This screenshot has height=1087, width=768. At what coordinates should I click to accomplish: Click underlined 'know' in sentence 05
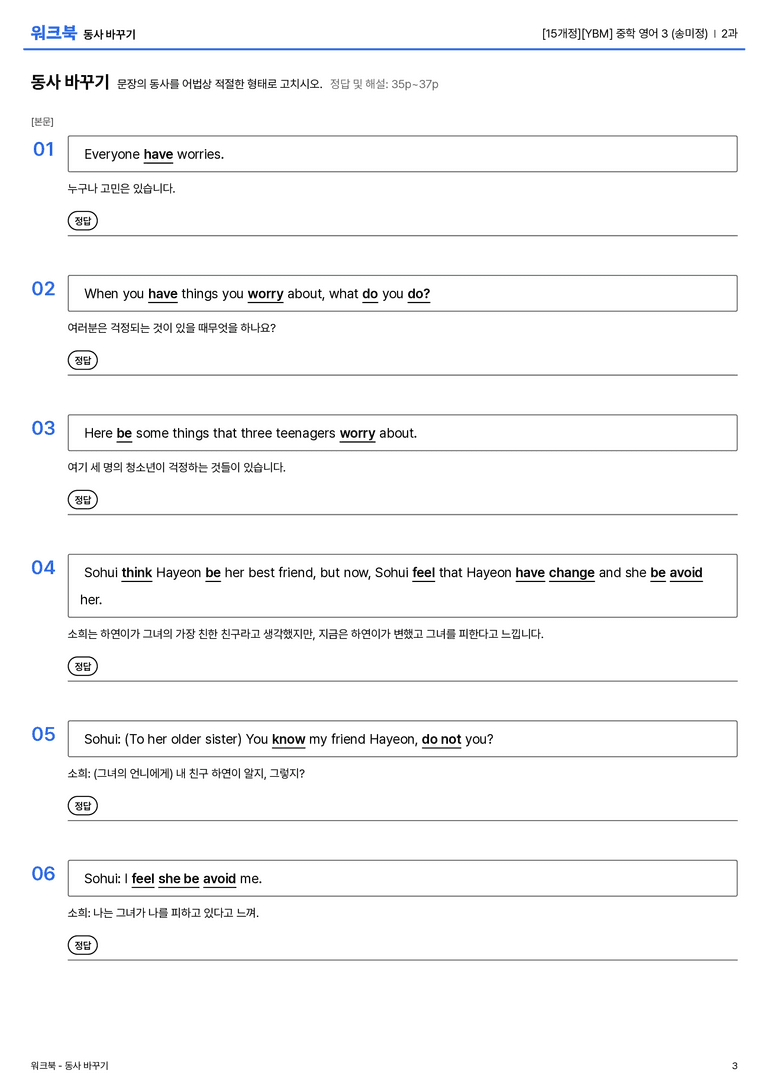[x=288, y=740]
